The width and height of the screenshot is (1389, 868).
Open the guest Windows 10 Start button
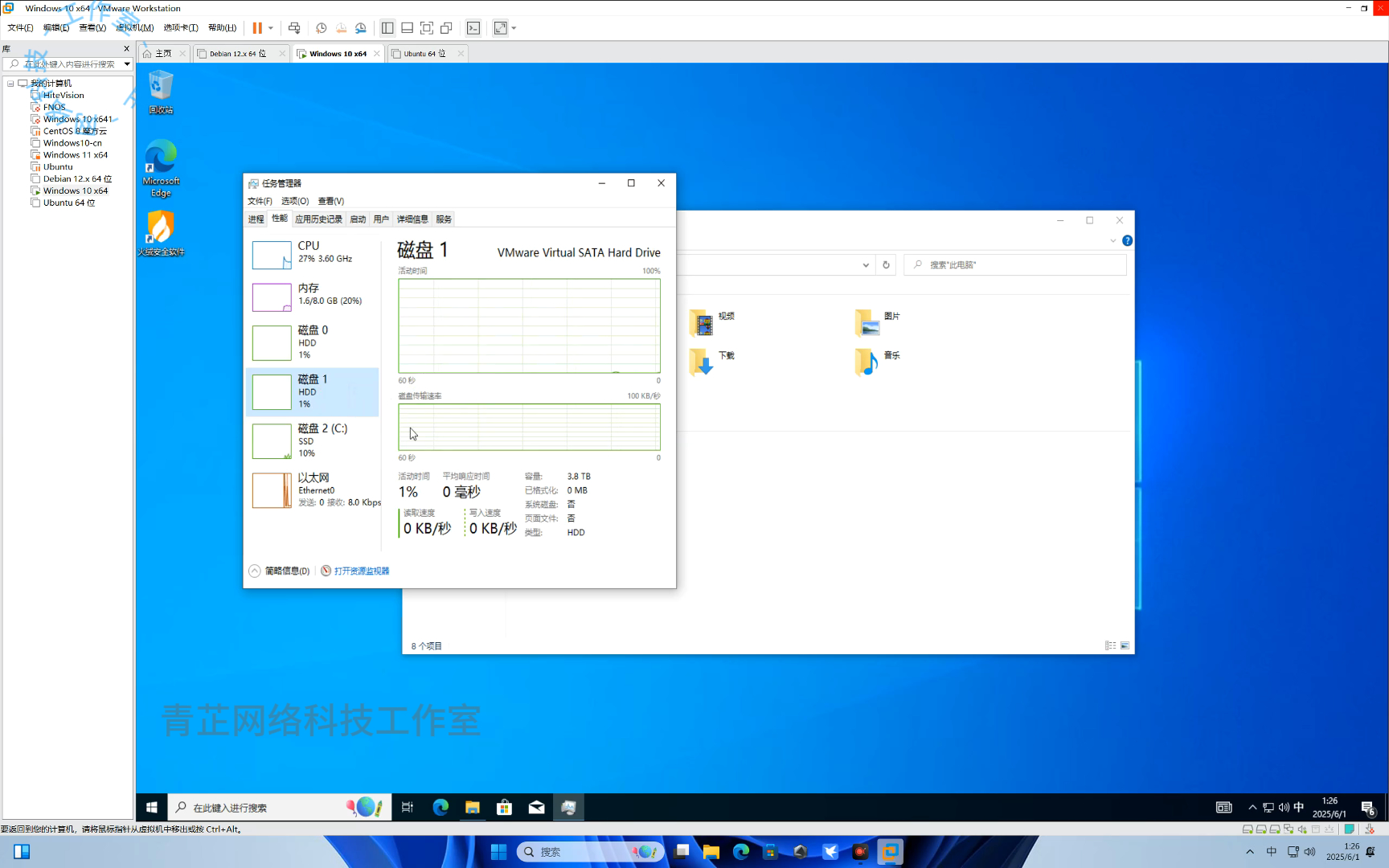(x=152, y=808)
